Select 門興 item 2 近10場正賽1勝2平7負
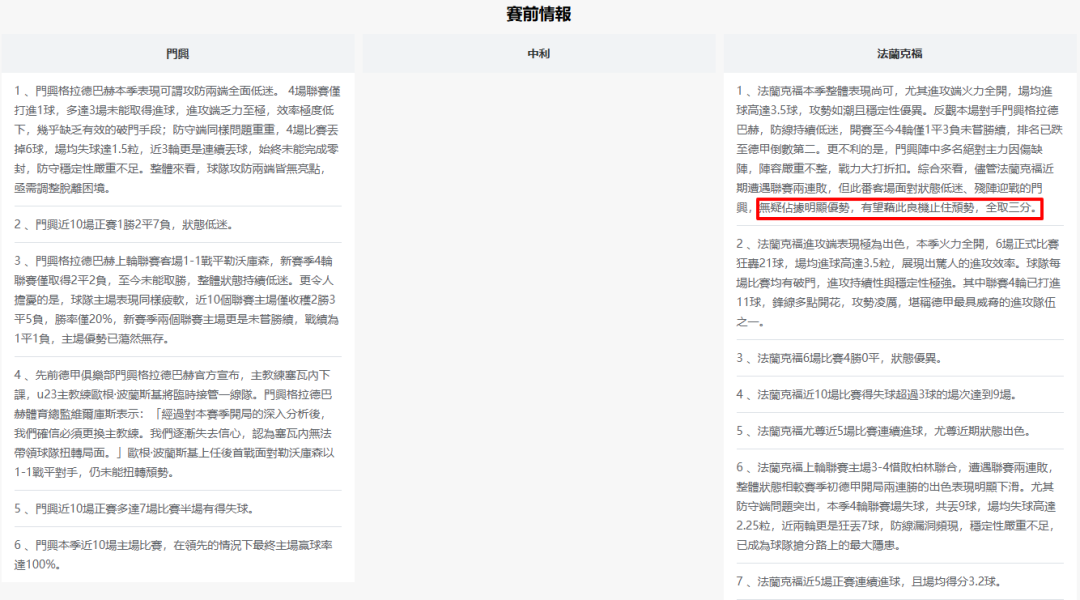The width and height of the screenshot is (1080, 600). tap(134, 224)
